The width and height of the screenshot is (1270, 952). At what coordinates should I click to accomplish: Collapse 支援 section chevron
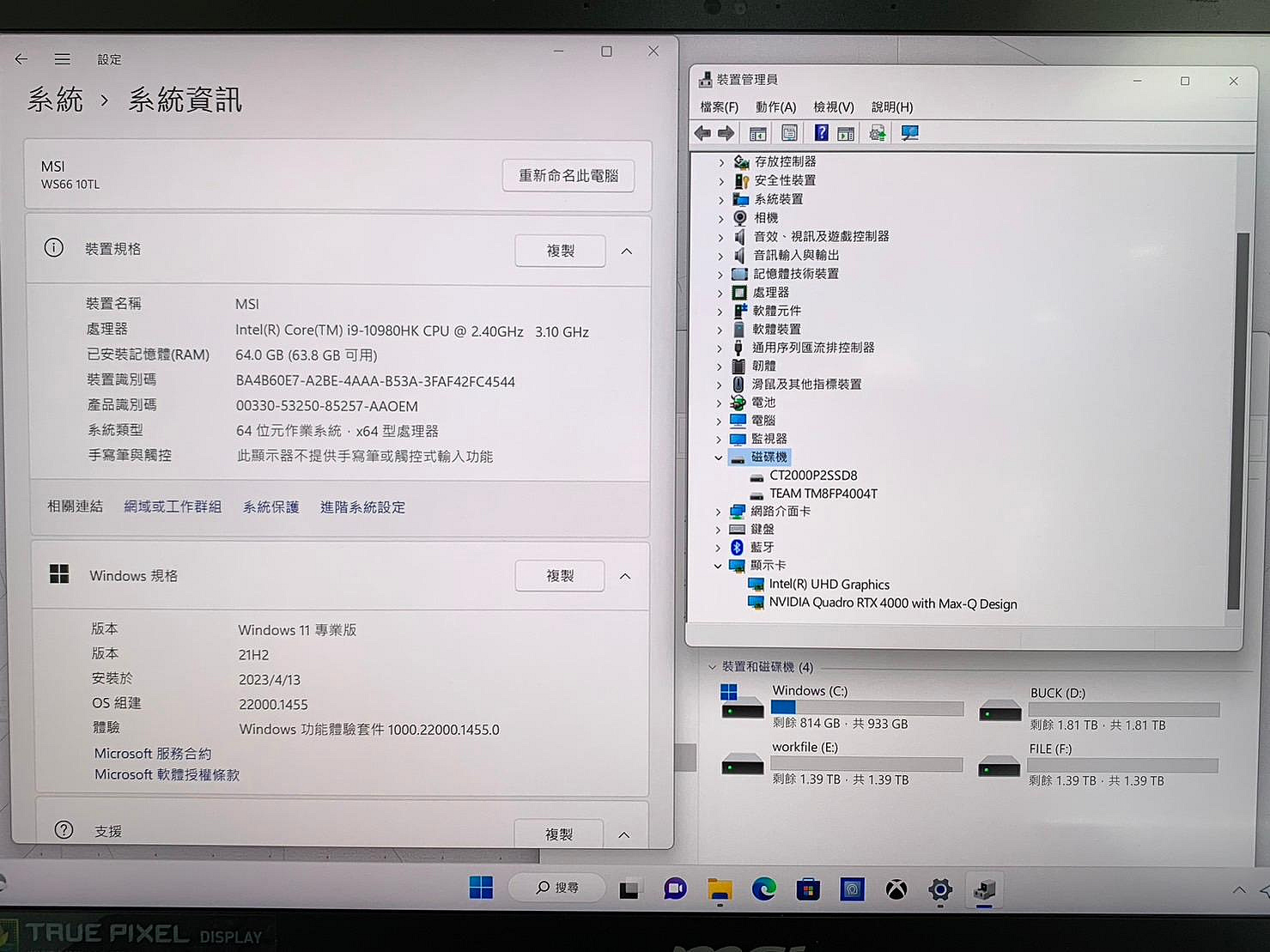click(x=624, y=835)
